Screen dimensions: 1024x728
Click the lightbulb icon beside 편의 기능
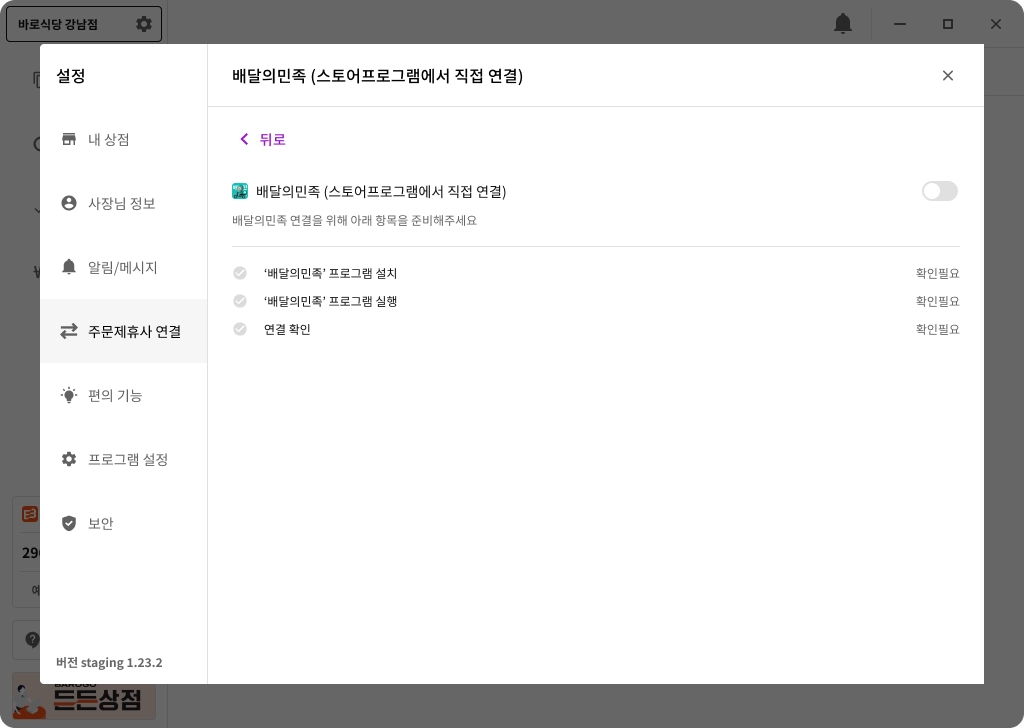click(69, 395)
